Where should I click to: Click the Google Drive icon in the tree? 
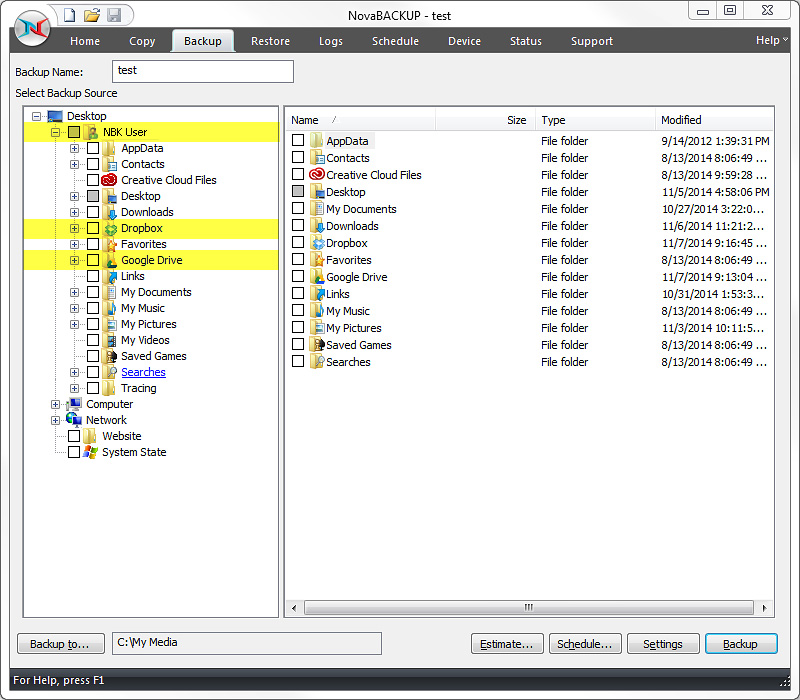click(x=110, y=261)
